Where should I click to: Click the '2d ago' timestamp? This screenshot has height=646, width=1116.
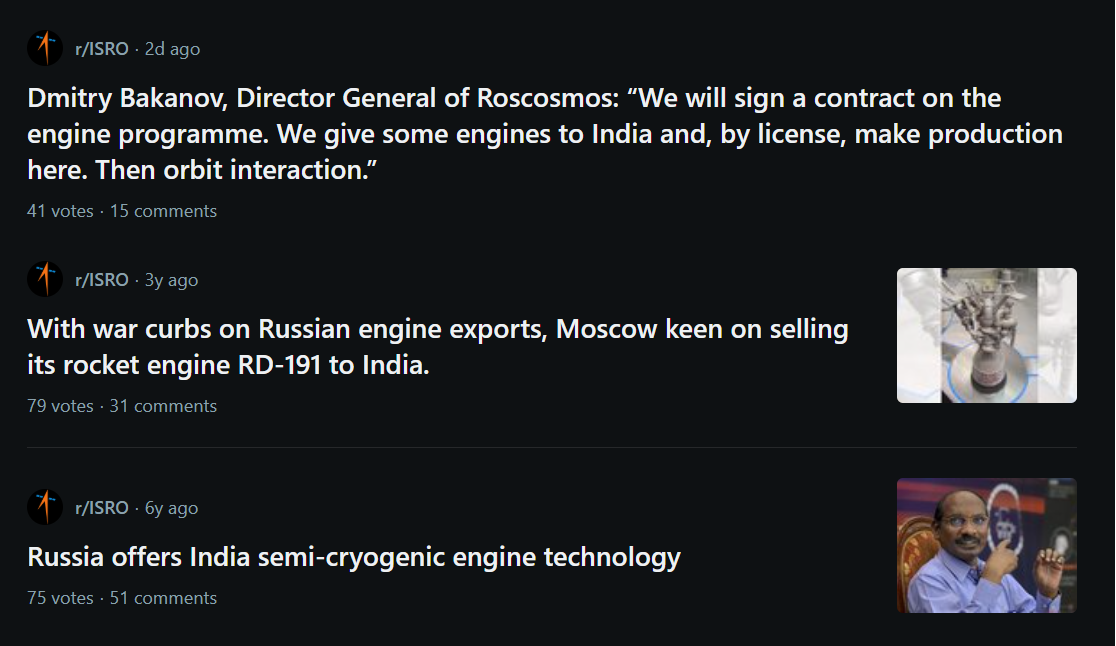click(172, 49)
